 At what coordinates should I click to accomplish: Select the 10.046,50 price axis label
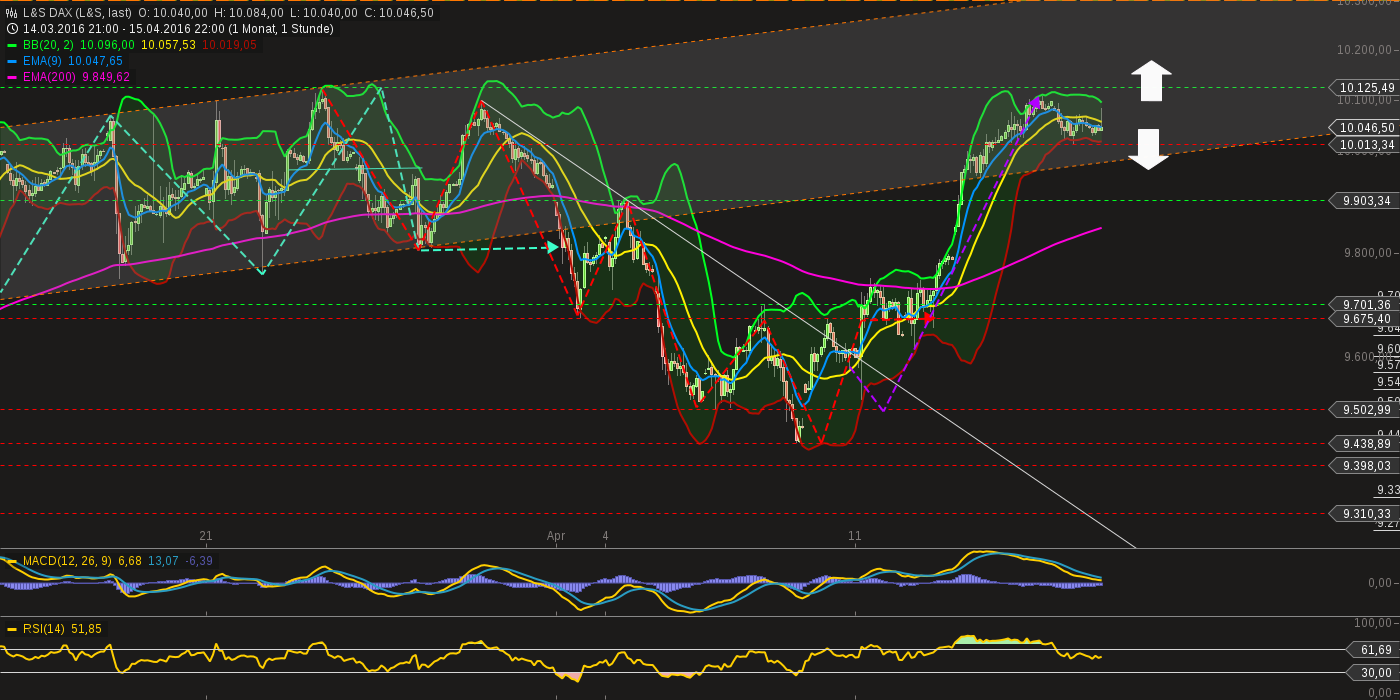pos(1365,127)
